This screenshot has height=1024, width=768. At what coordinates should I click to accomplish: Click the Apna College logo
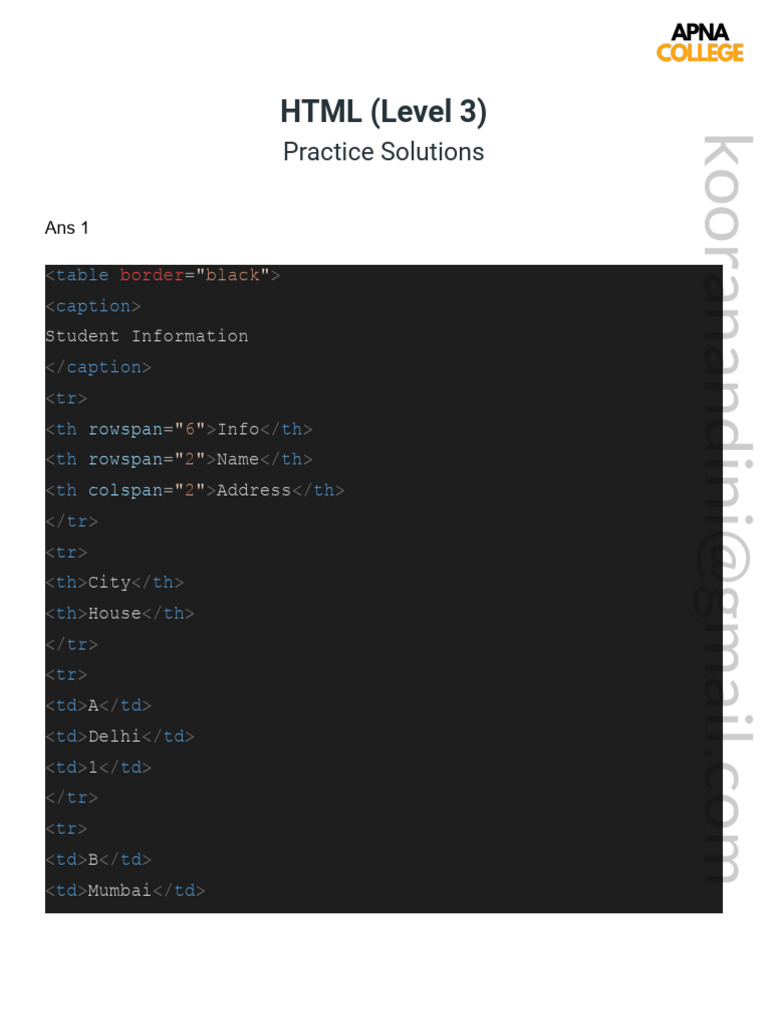pyautogui.click(x=700, y=42)
